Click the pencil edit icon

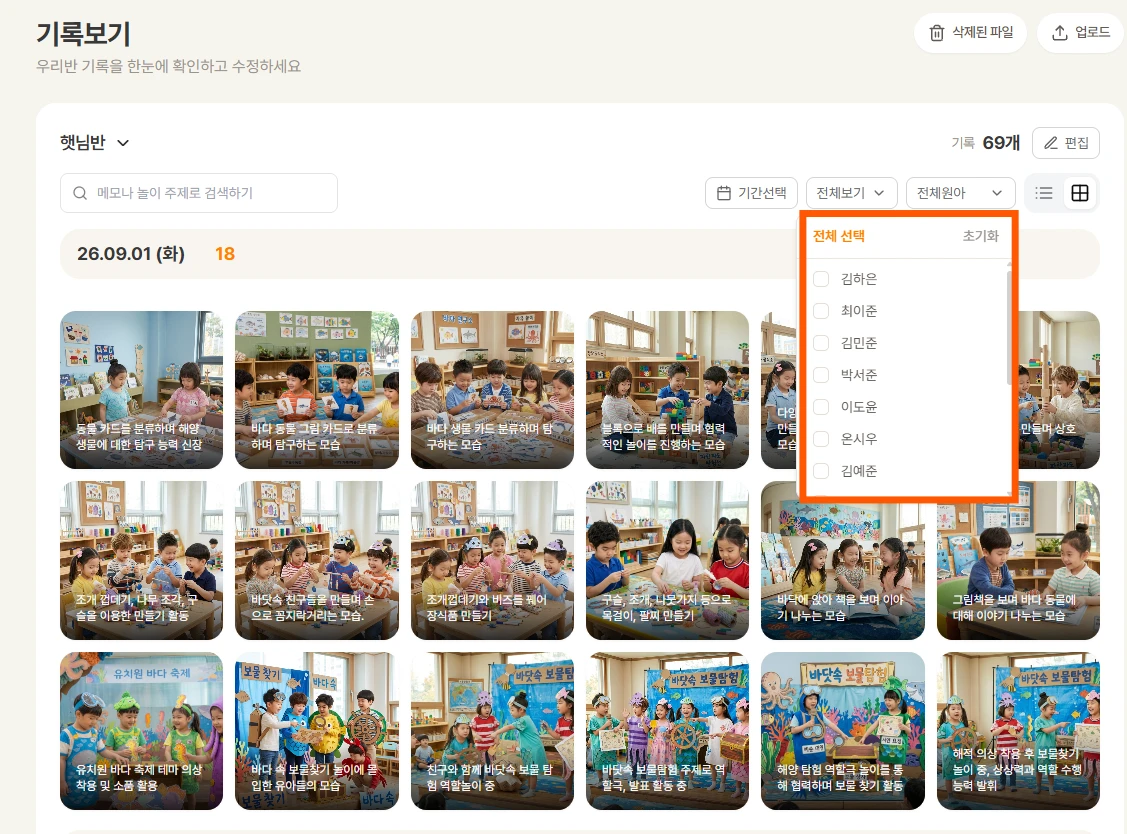click(x=1051, y=143)
